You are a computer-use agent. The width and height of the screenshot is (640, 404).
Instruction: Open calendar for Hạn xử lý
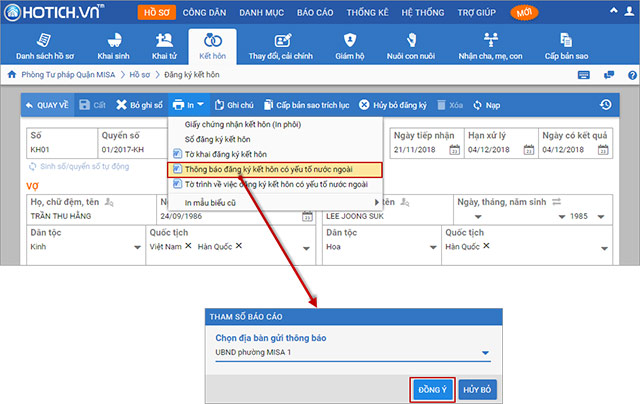(529, 150)
